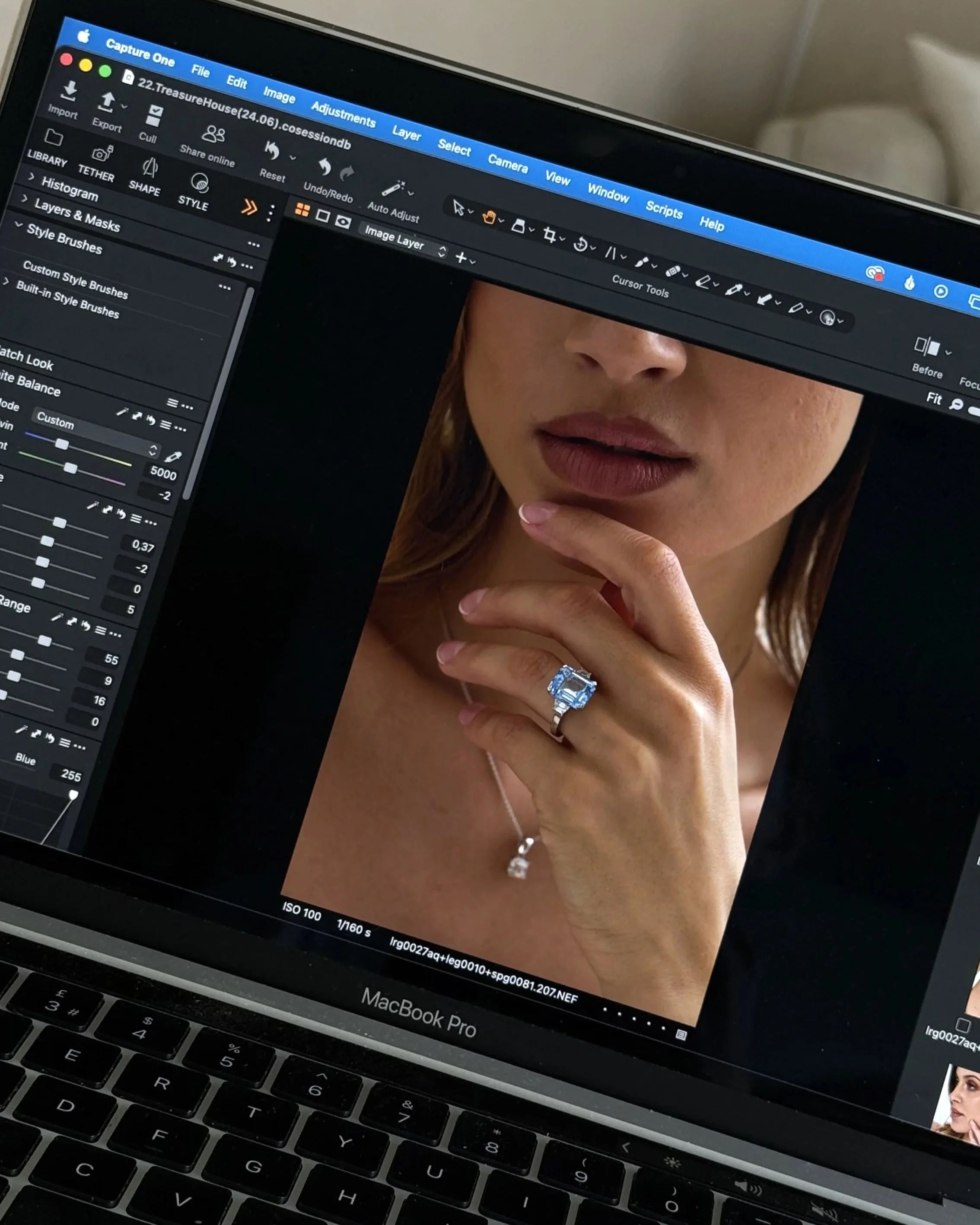Toggle the proof view eye icon

pos(343,222)
